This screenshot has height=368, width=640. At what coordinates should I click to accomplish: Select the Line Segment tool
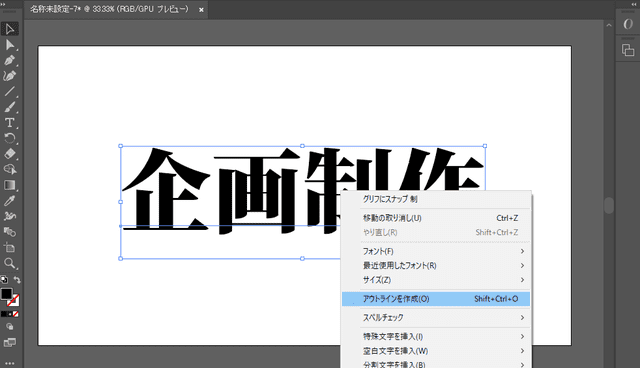9,91
